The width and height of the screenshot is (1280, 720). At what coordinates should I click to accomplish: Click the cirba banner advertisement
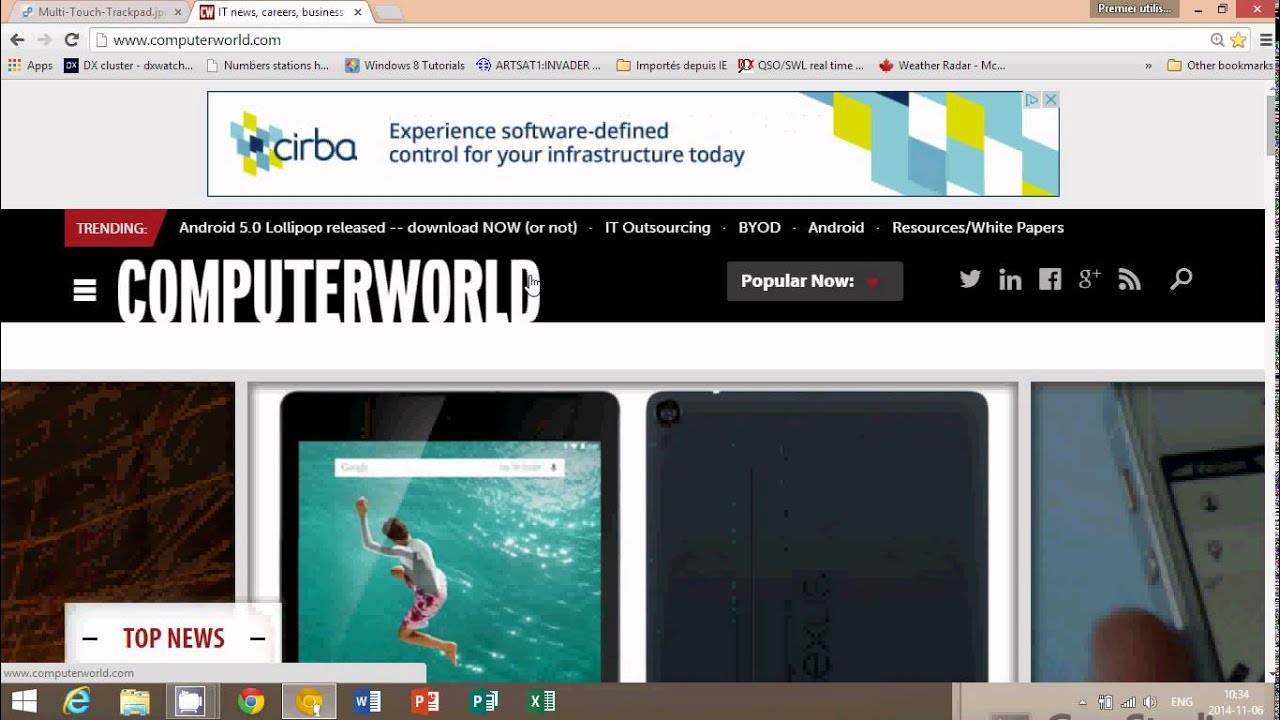coord(633,144)
